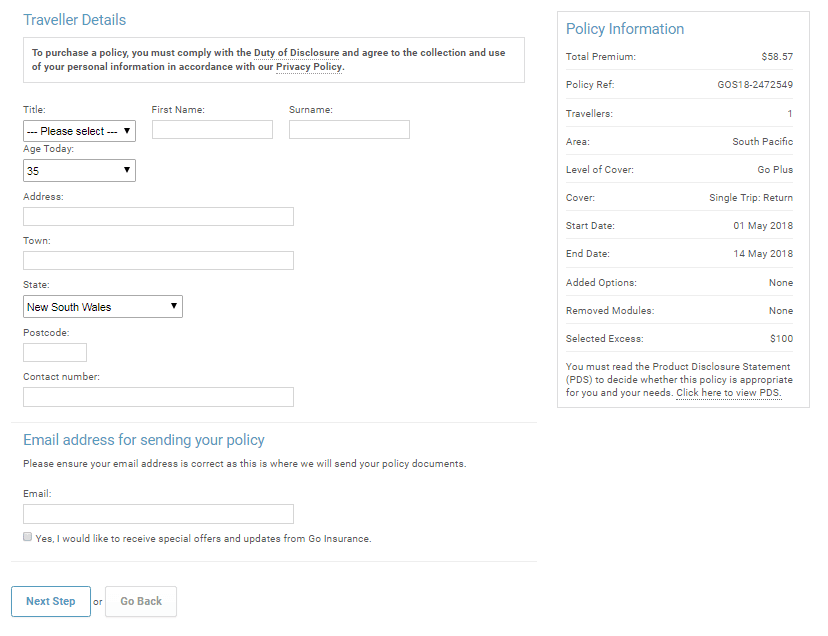
Task: Enable special offers and updates checkbox
Action: [x=27, y=537]
